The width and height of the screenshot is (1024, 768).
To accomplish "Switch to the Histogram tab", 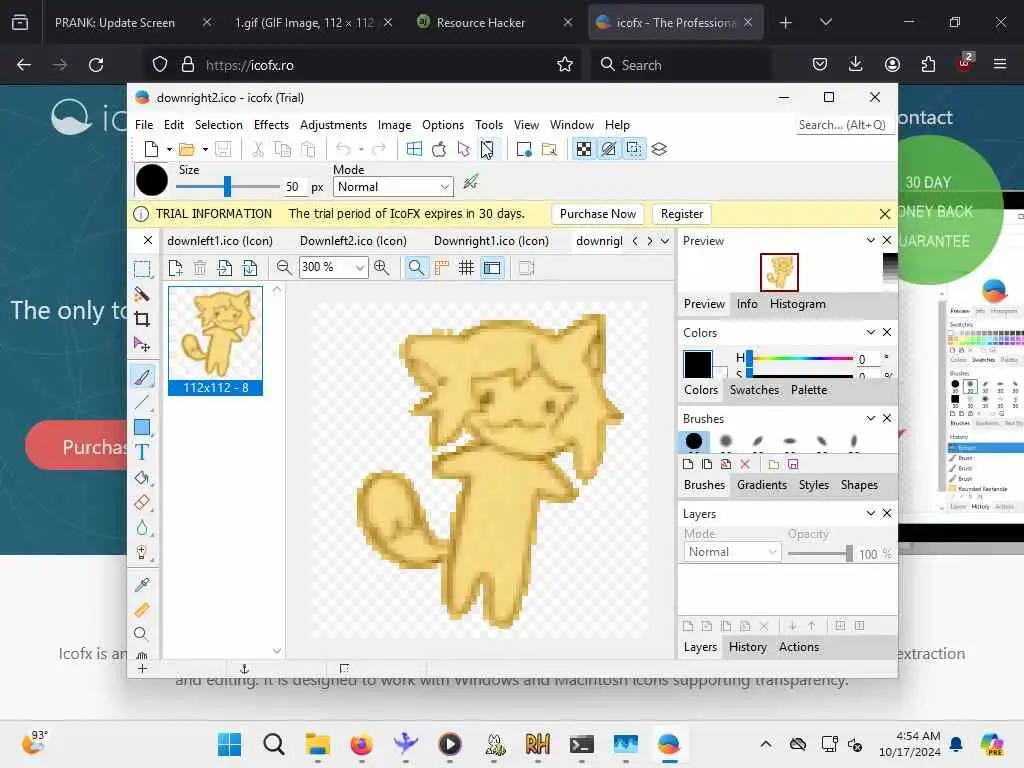I will [x=797, y=304].
